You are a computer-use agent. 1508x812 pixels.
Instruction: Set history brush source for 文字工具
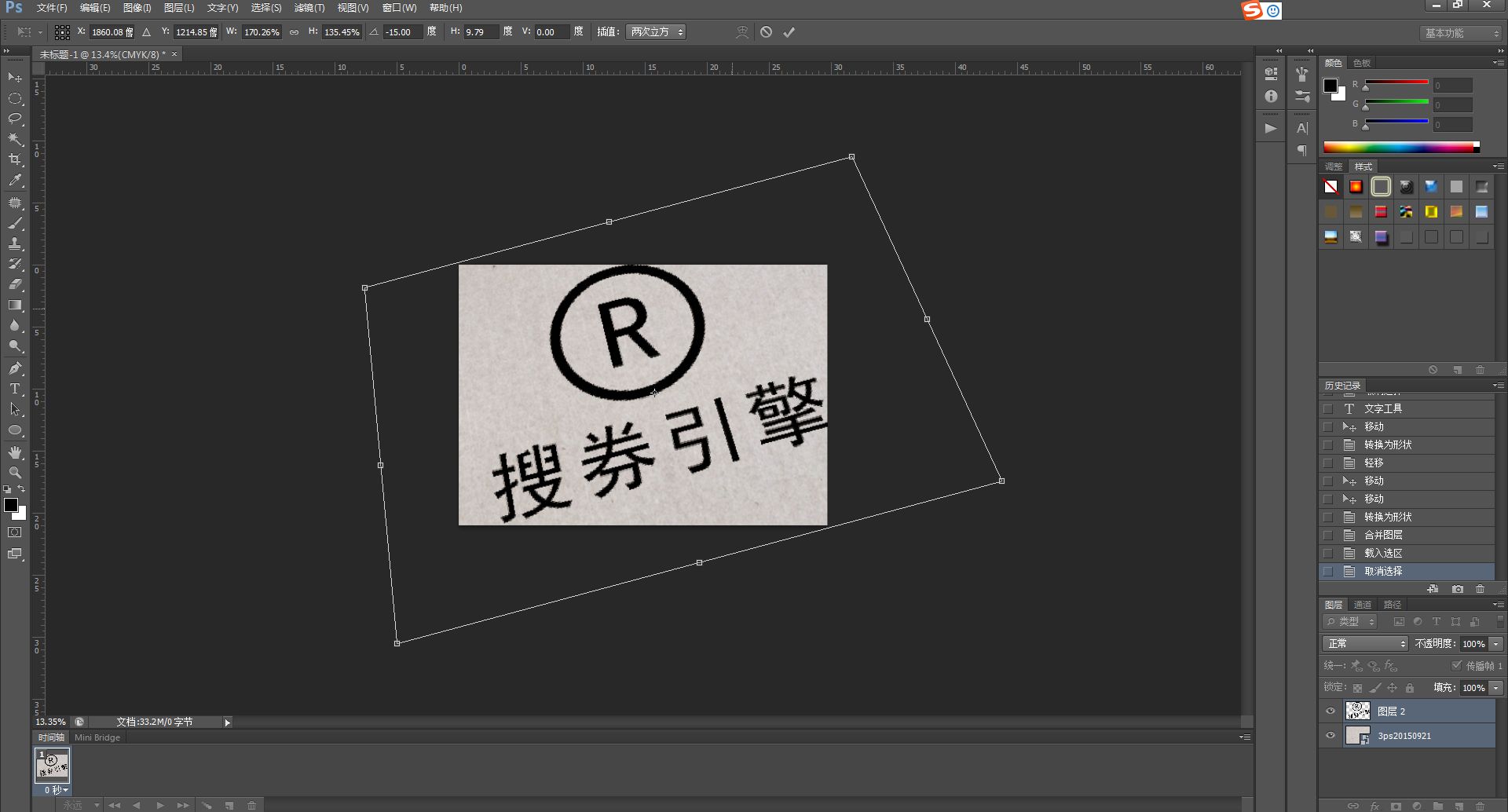pyautogui.click(x=1328, y=409)
